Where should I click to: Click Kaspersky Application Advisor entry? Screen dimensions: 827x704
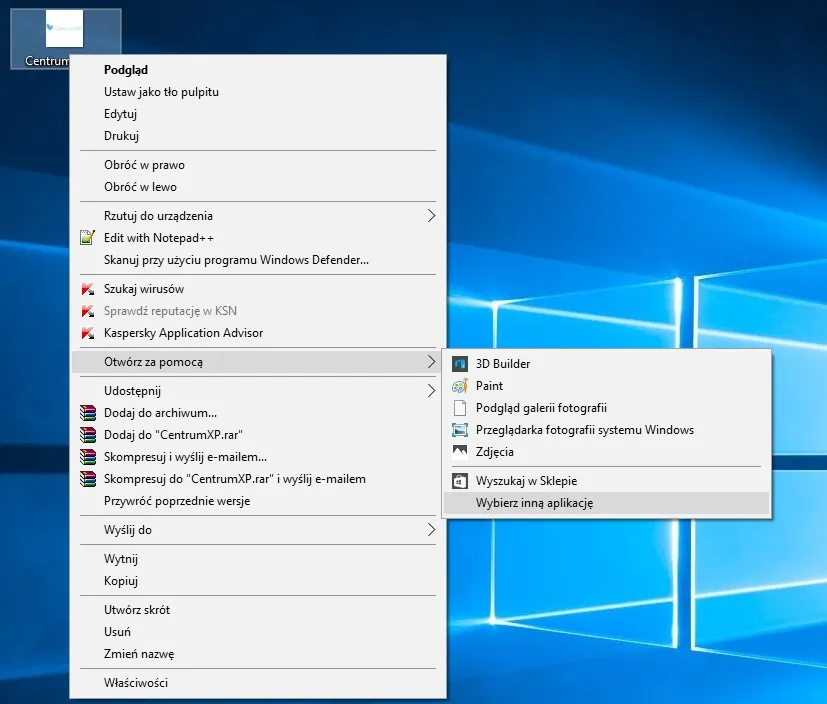click(183, 333)
